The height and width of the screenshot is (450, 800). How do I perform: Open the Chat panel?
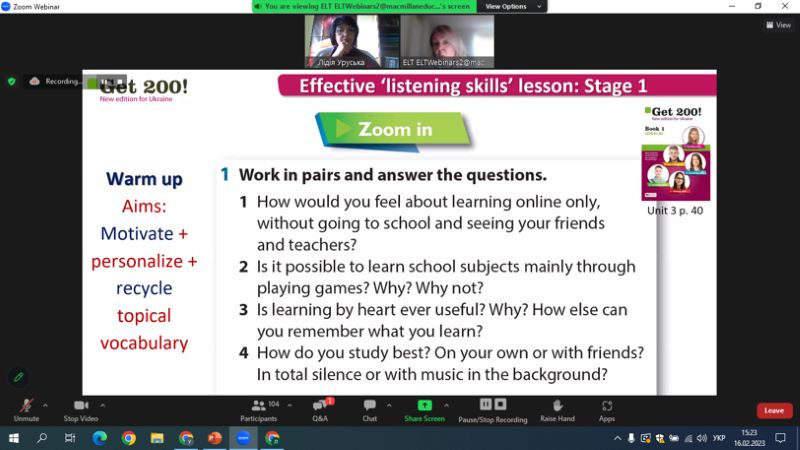(369, 410)
